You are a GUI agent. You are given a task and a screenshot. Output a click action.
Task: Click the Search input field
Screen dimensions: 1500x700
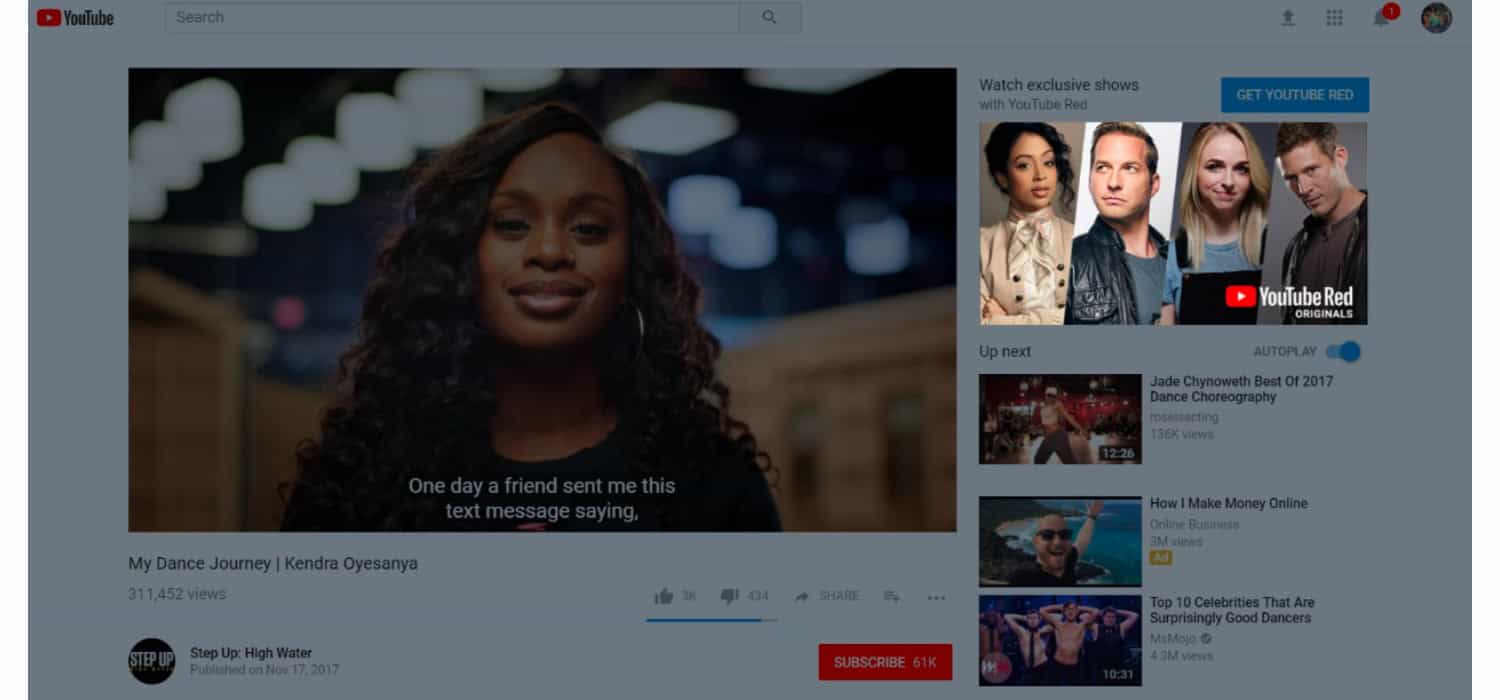(452, 17)
